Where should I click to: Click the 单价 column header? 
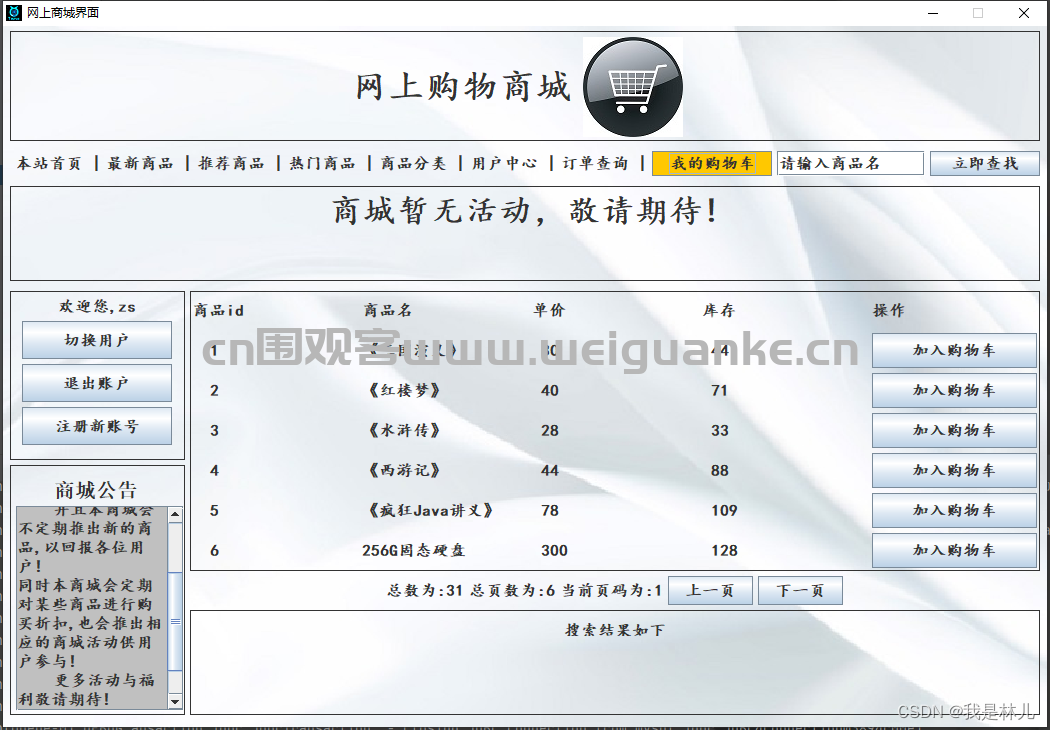click(x=549, y=311)
